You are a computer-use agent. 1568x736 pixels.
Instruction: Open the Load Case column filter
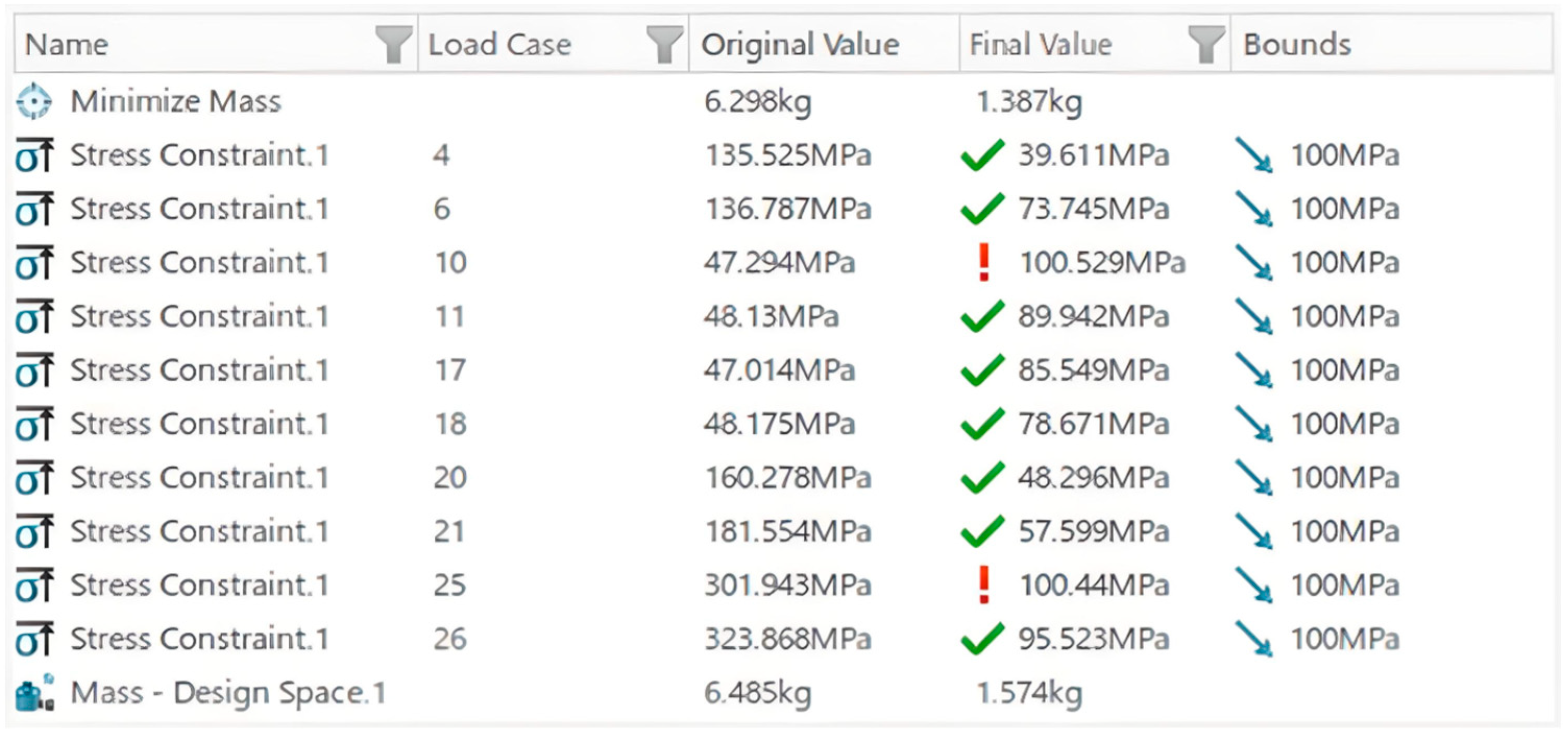pyautogui.click(x=664, y=44)
